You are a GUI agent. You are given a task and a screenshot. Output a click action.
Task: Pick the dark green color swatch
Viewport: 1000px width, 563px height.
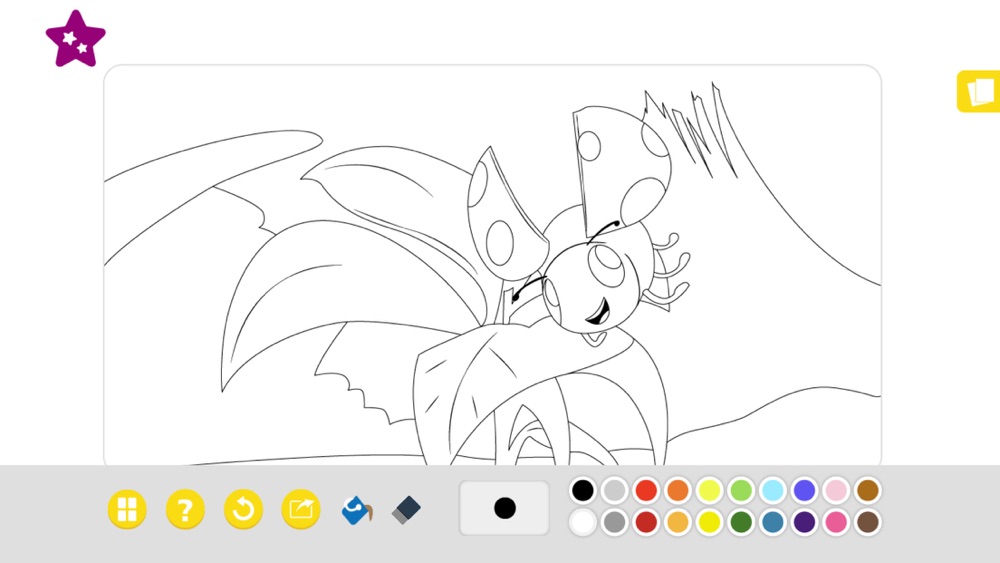pyautogui.click(x=741, y=522)
